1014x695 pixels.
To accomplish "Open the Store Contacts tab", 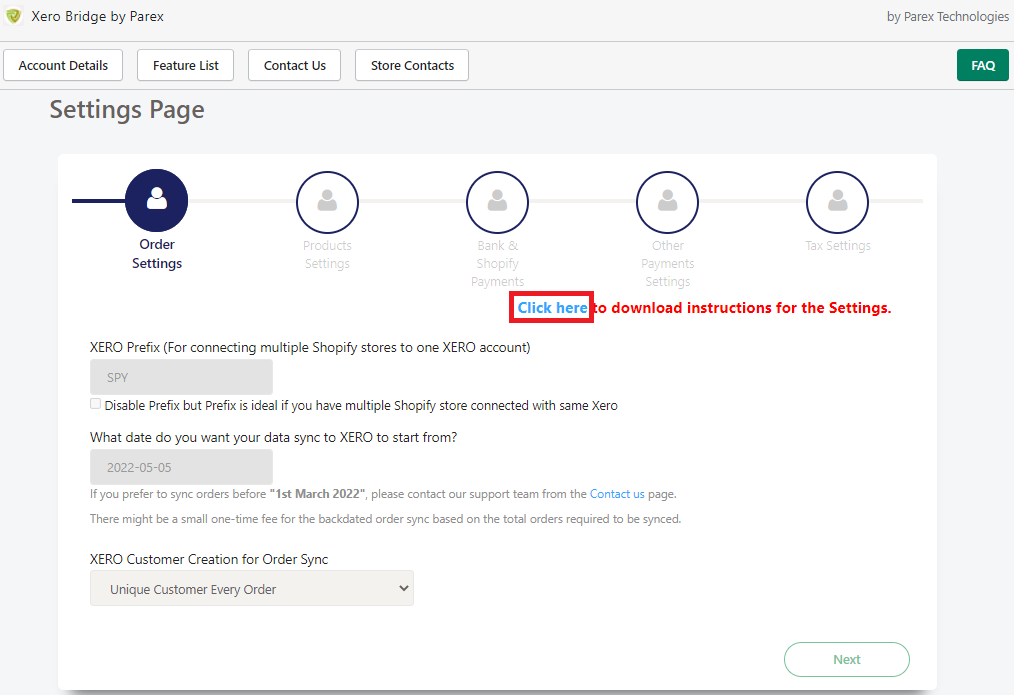I will (412, 65).
